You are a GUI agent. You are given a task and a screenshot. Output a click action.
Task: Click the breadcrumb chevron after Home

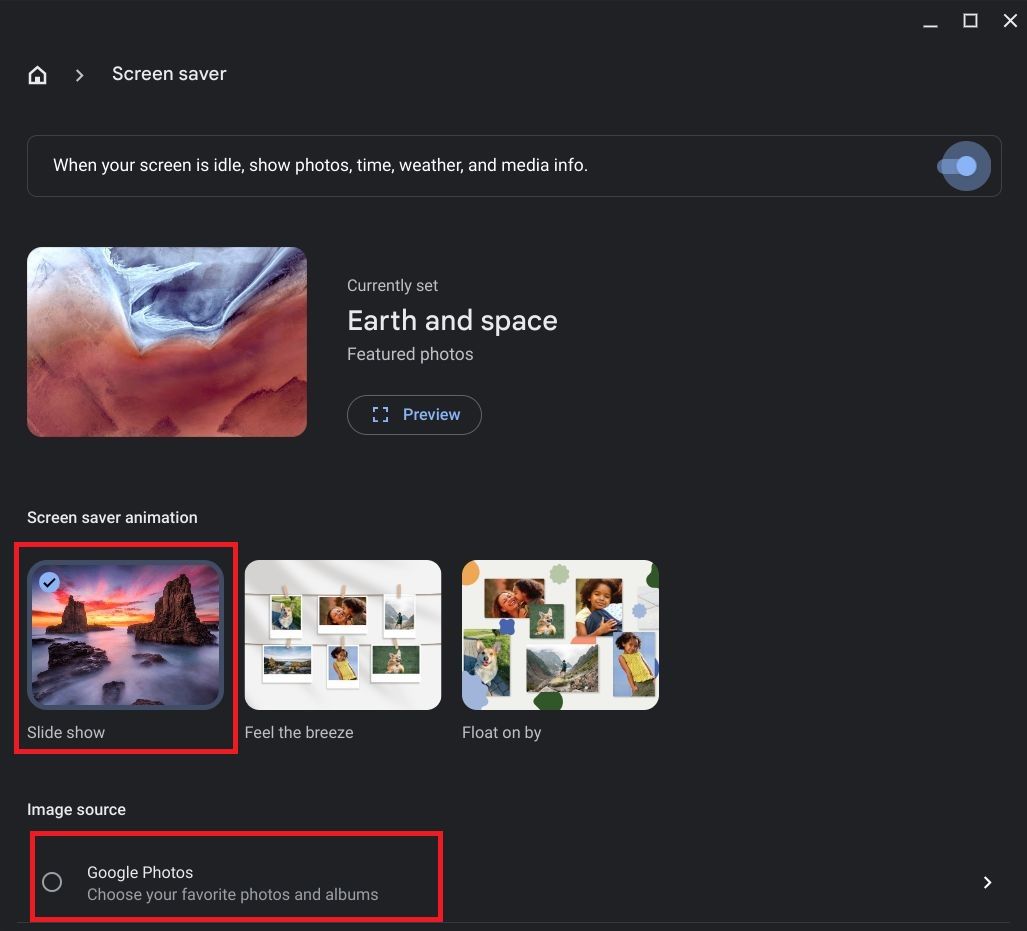click(79, 75)
